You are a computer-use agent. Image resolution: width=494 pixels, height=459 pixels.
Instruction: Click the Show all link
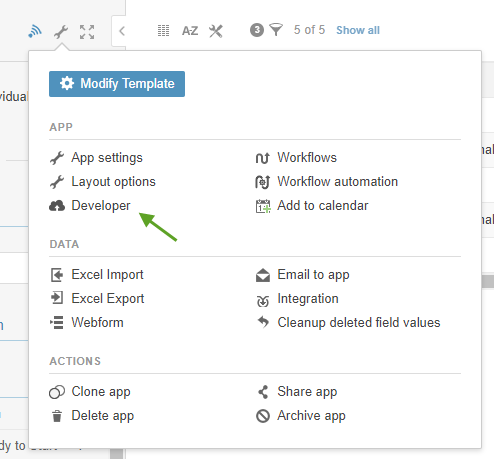[x=358, y=30]
